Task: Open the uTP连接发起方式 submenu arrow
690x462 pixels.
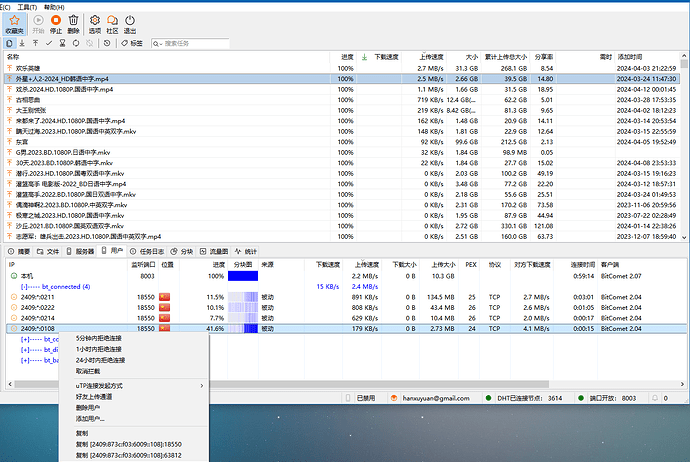Action: tap(202, 386)
